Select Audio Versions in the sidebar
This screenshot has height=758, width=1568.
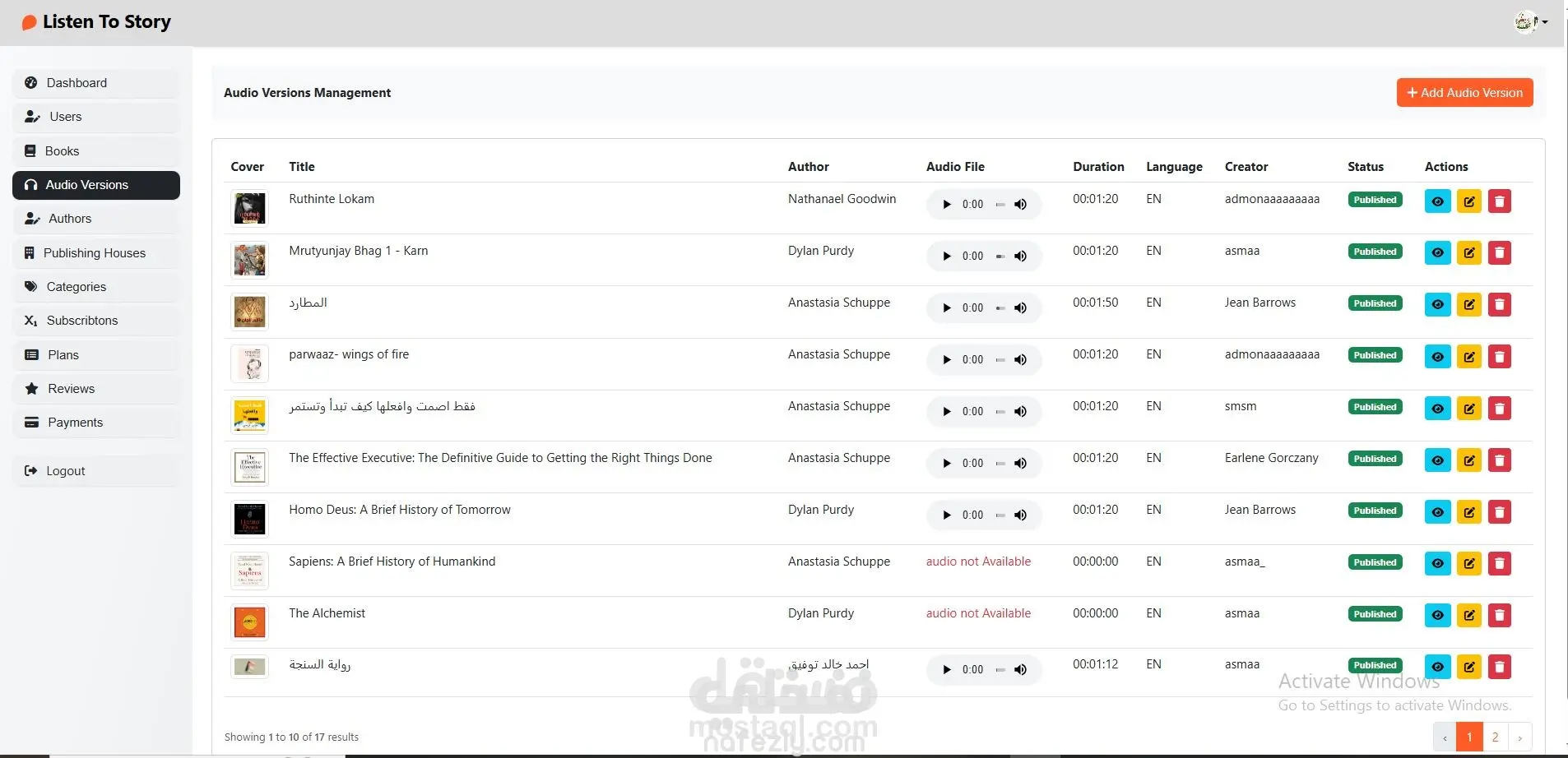[x=96, y=185]
